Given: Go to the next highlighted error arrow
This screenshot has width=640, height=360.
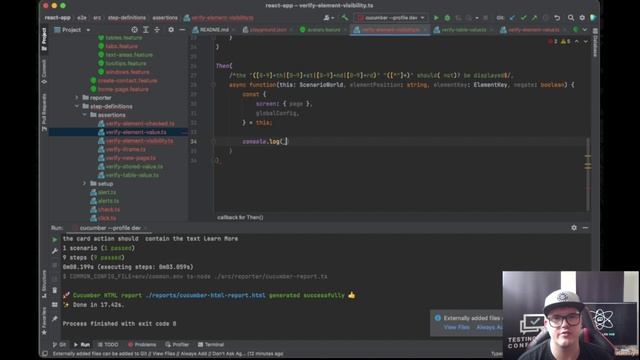Looking at the screenshot, I should coord(586,41).
